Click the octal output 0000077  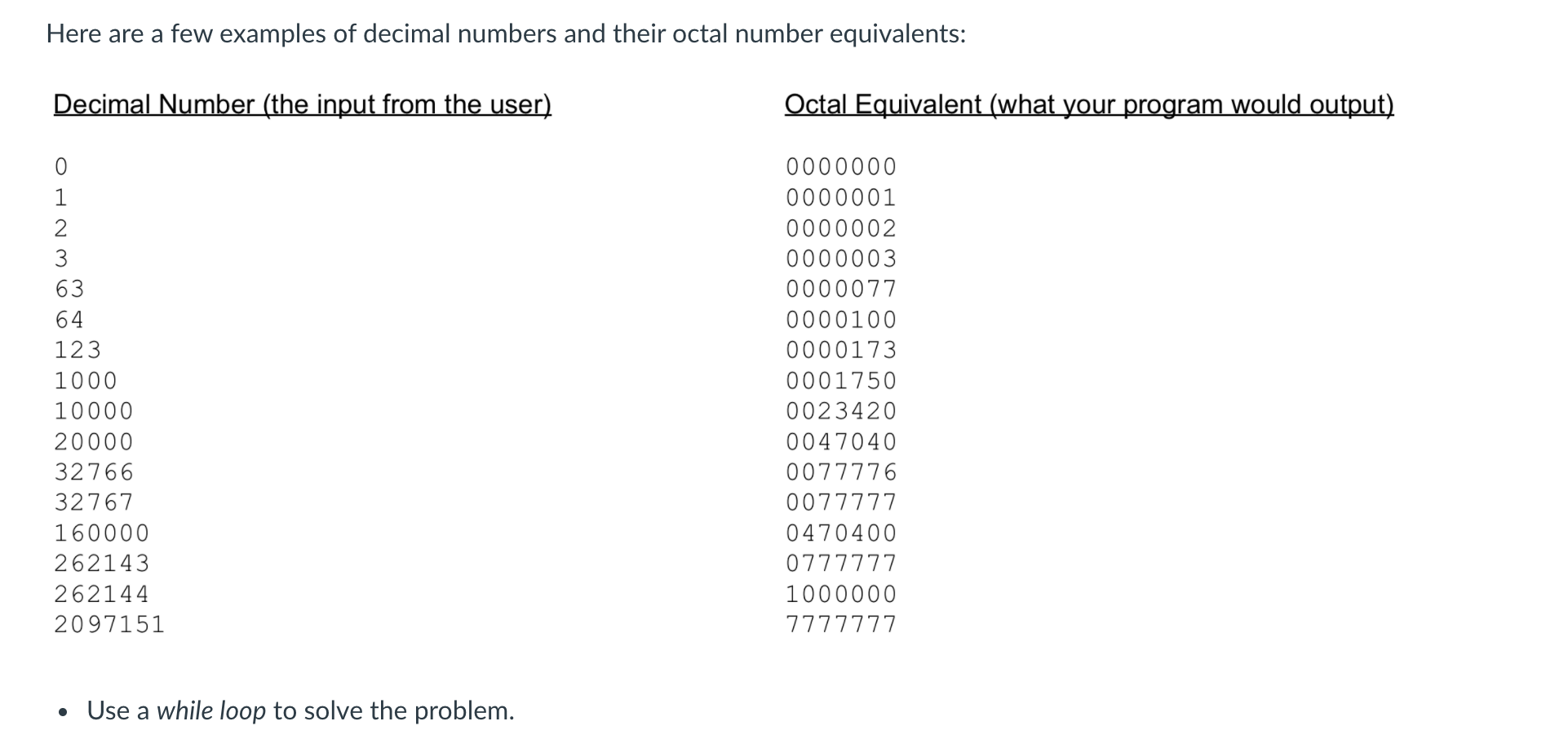[840, 289]
